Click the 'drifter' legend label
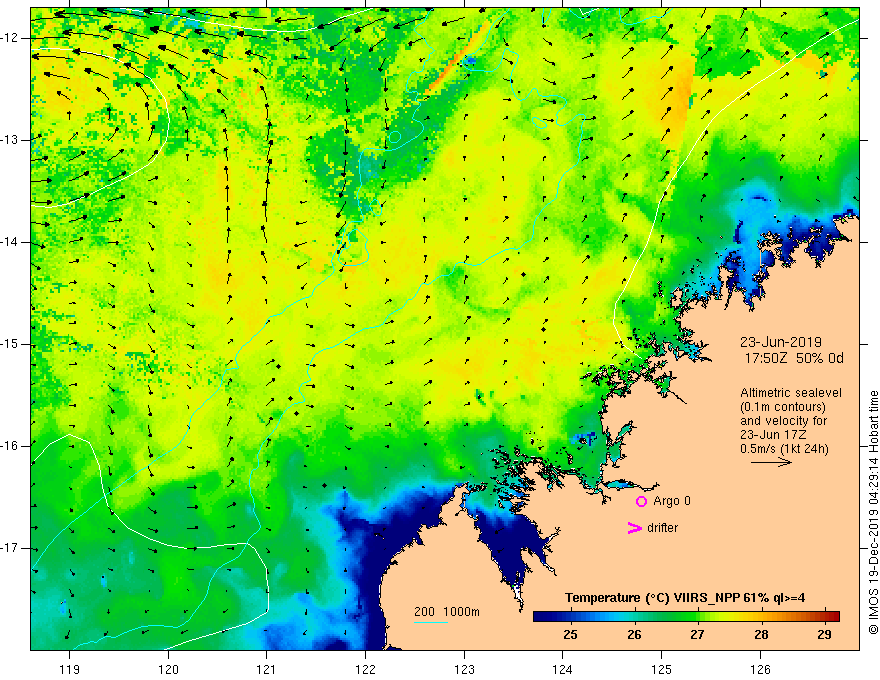This screenshot has height=680, width=880. pos(662,528)
